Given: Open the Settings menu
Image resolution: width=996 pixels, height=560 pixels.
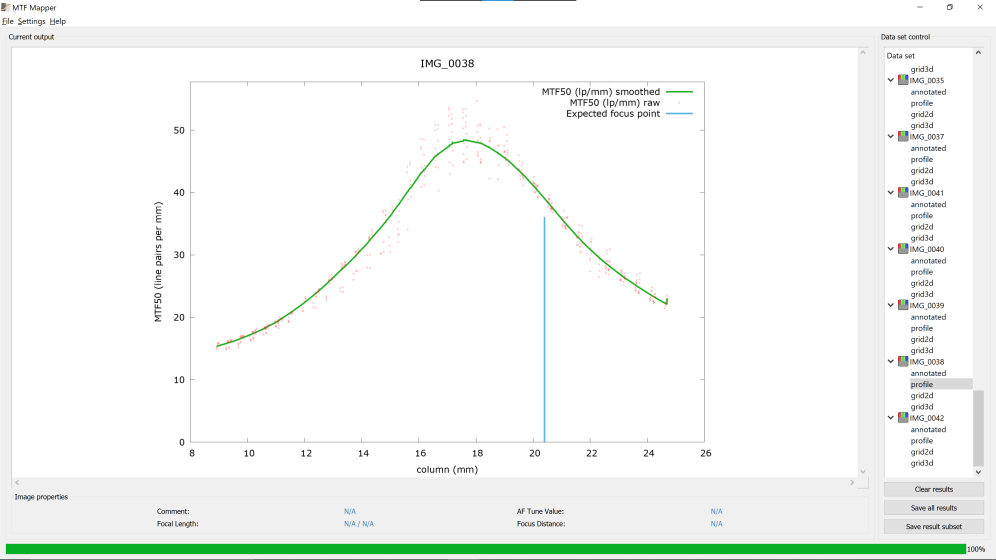Looking at the screenshot, I should (31, 21).
